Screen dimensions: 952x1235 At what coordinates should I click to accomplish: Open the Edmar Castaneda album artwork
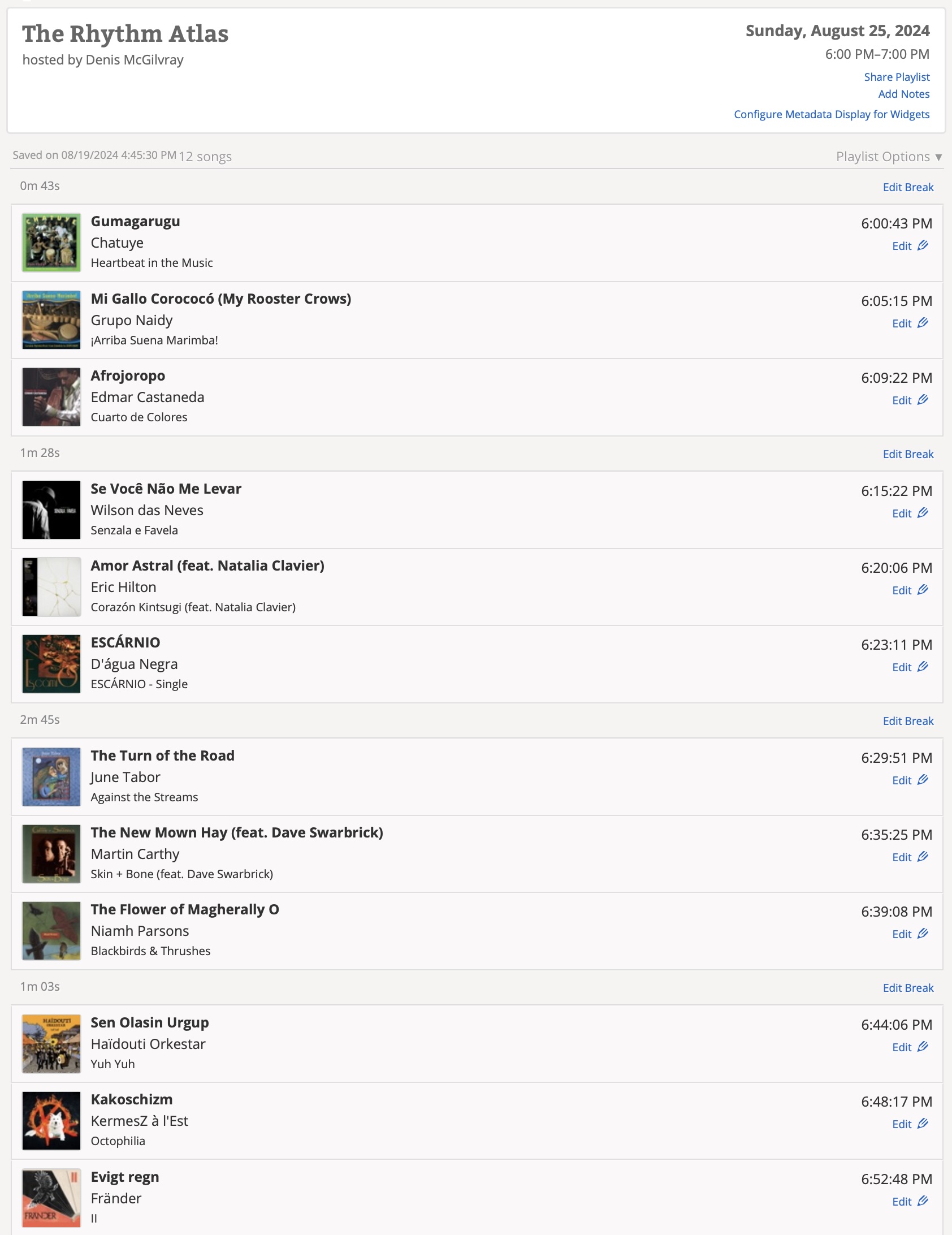(51, 397)
